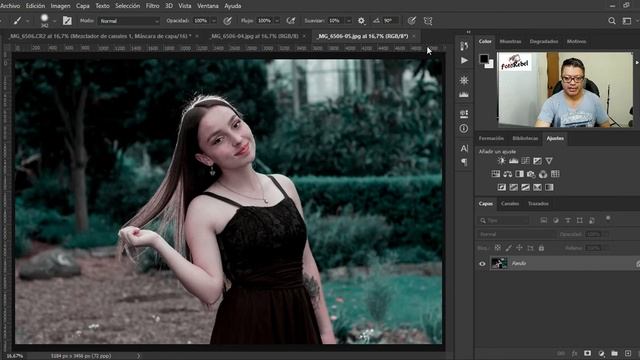640x360 pixels.
Task: Toggle type layer filter in Capas
Action: click(568, 220)
